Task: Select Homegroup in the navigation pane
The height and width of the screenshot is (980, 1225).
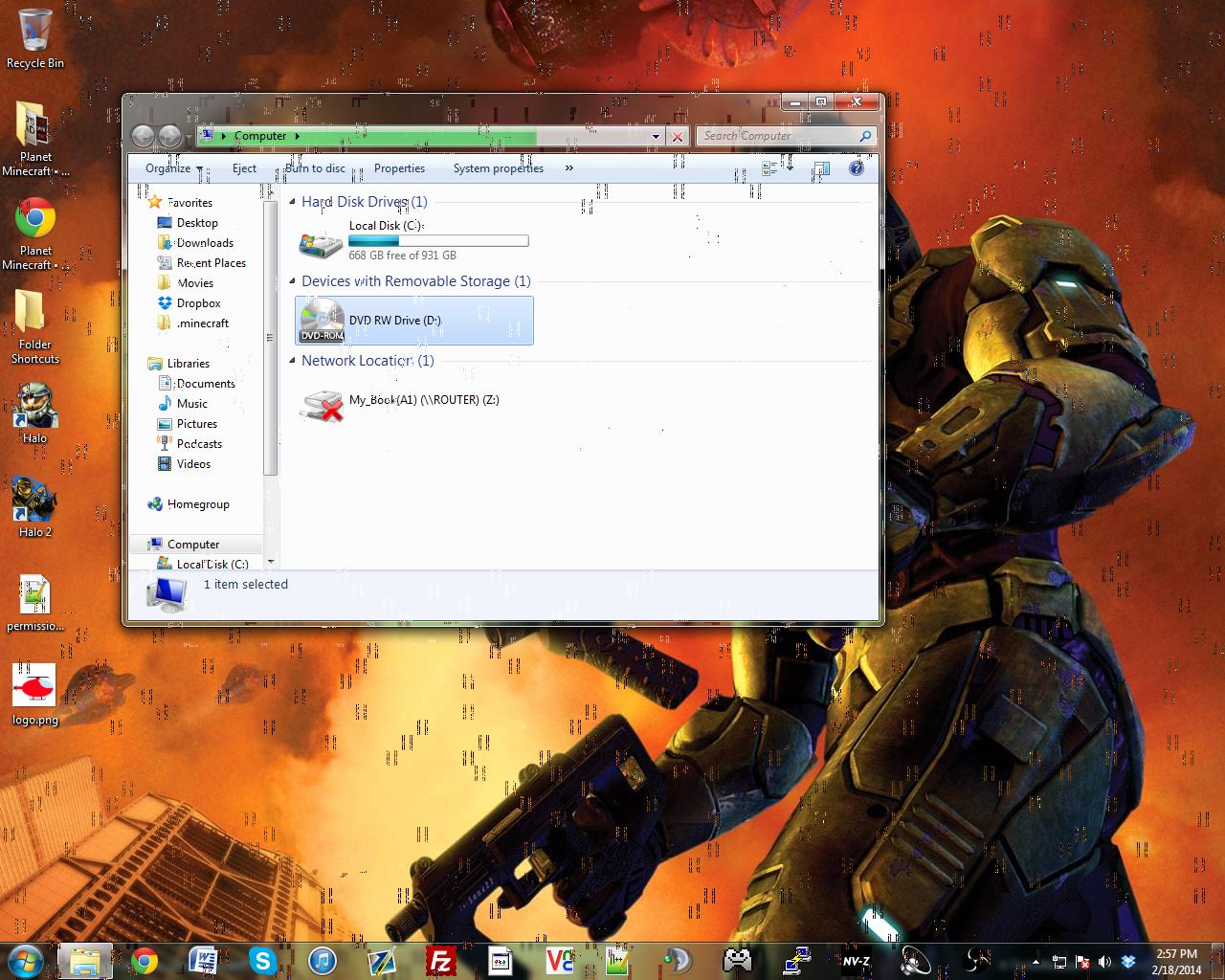Action: click(x=197, y=504)
